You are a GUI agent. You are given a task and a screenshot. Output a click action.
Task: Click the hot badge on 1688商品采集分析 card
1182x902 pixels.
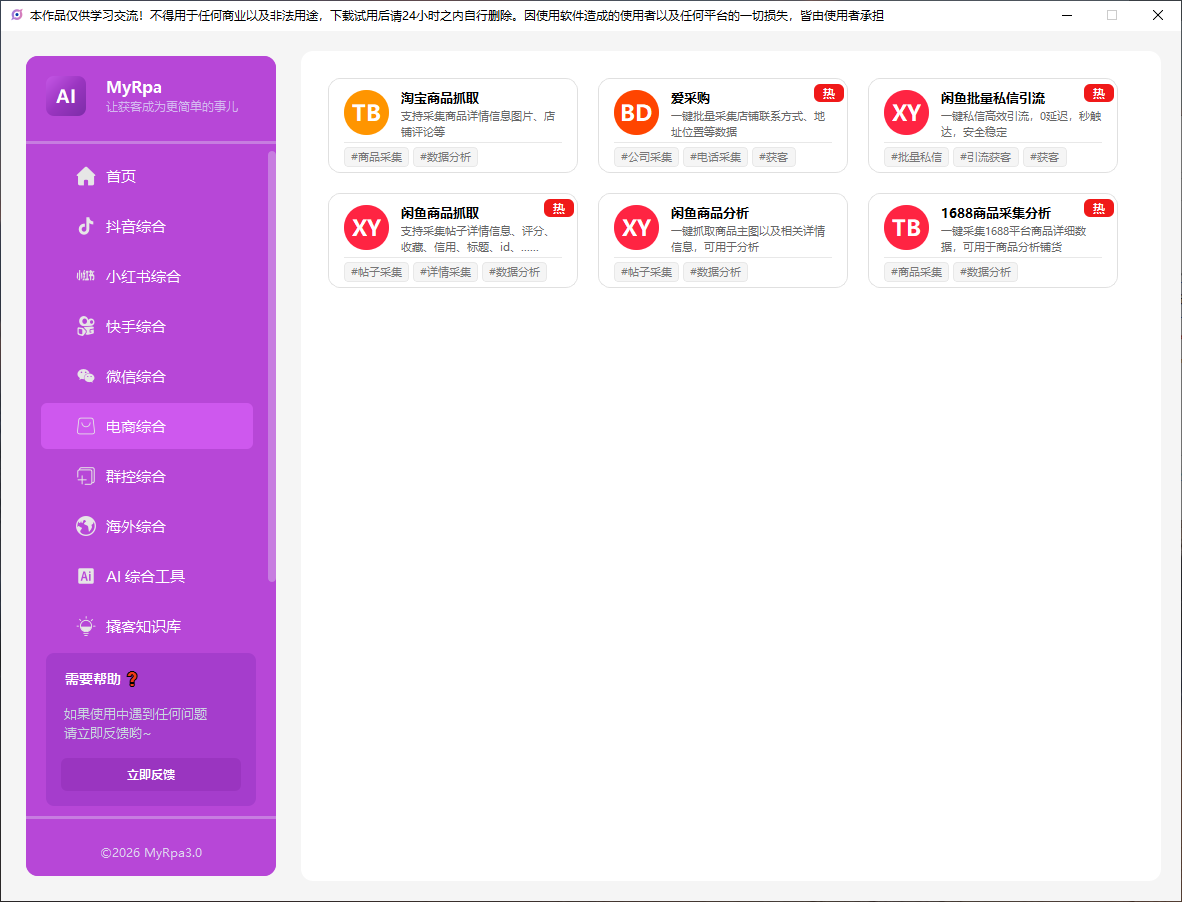1098,209
